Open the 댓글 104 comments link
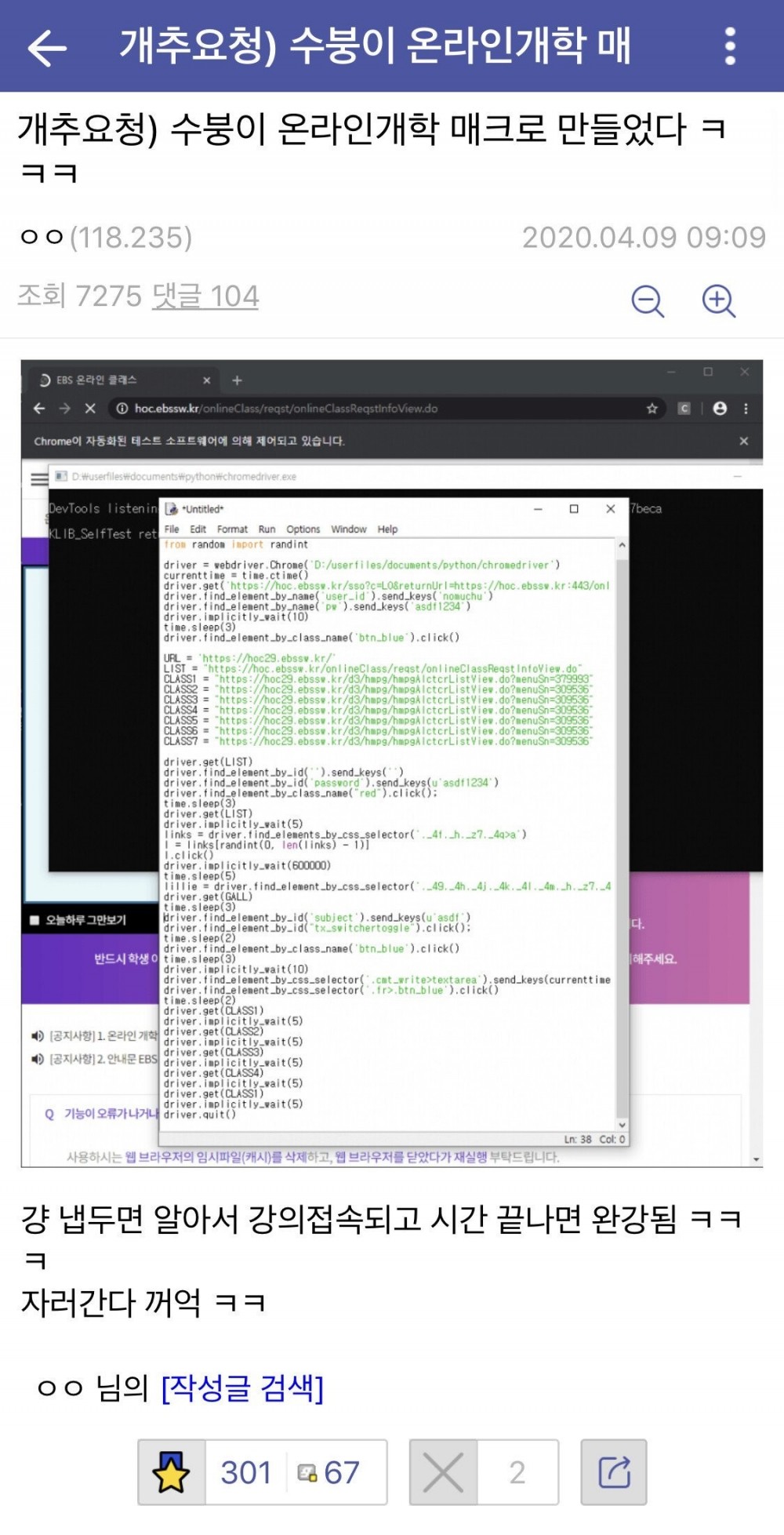This screenshot has width=784, height=1535. click(205, 296)
